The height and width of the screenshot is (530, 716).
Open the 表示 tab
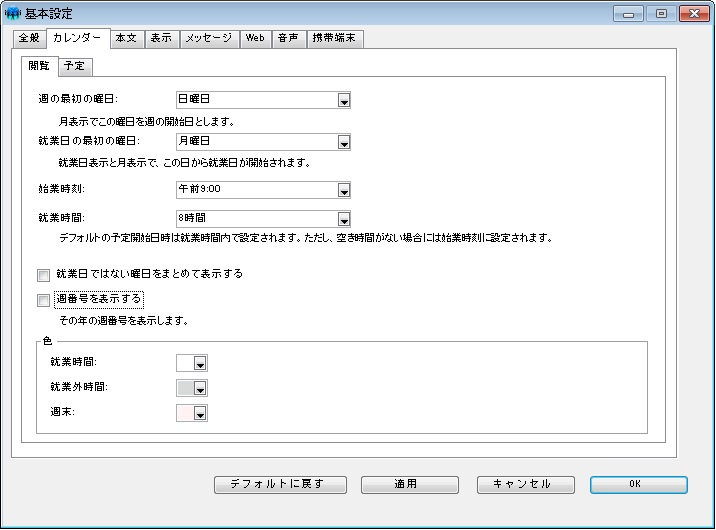click(162, 38)
